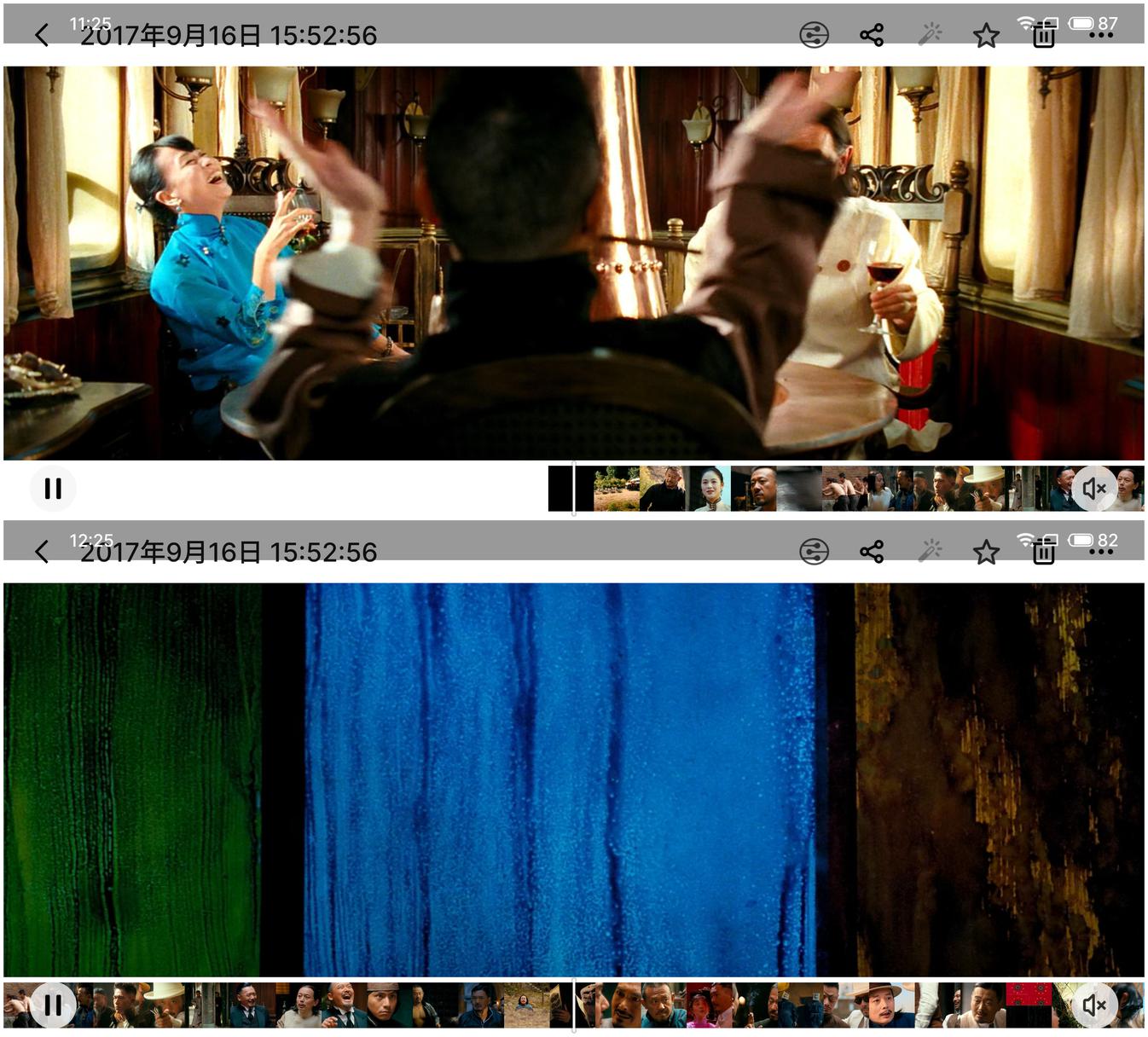The image size is (1148, 1037).
Task: Pause the blue curtain video
Action: click(x=53, y=1005)
